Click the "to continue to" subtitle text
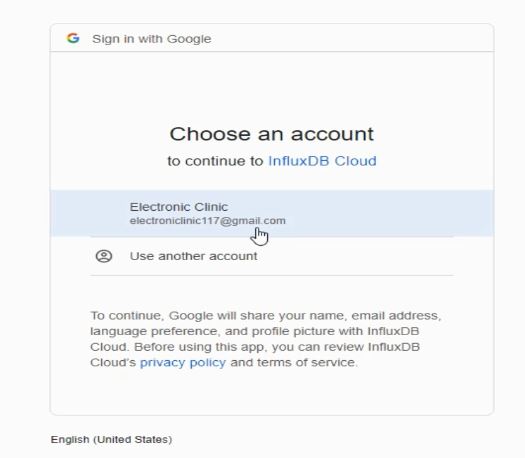Image resolution: width=525 pixels, height=458 pixels. 215,161
